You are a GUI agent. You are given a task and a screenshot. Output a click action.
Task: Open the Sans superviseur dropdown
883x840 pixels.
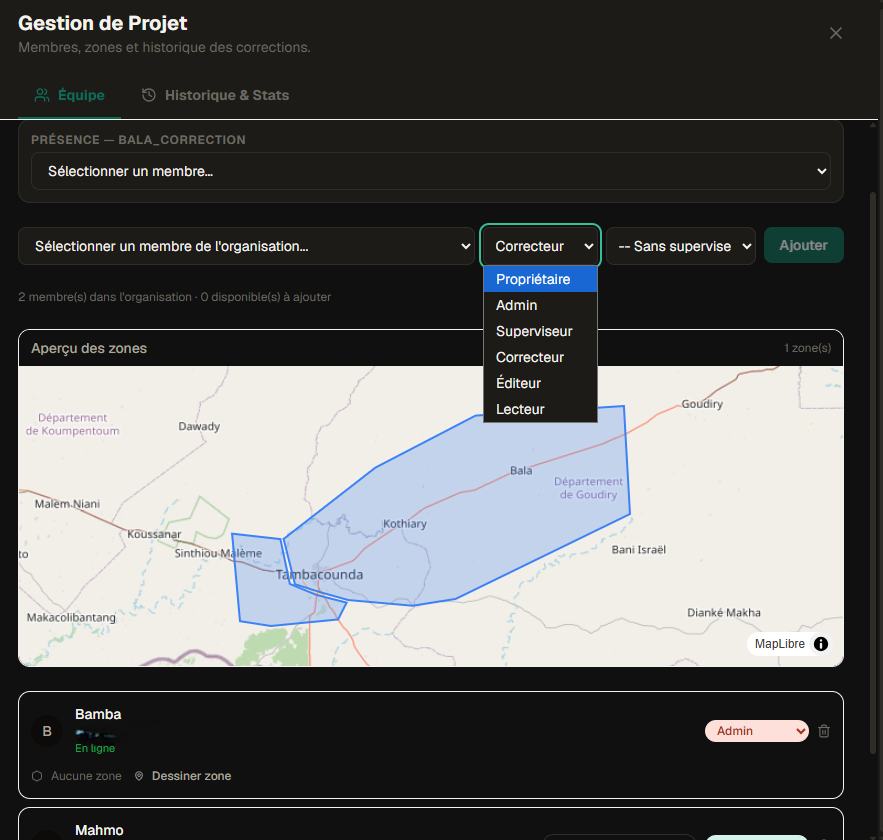680,246
